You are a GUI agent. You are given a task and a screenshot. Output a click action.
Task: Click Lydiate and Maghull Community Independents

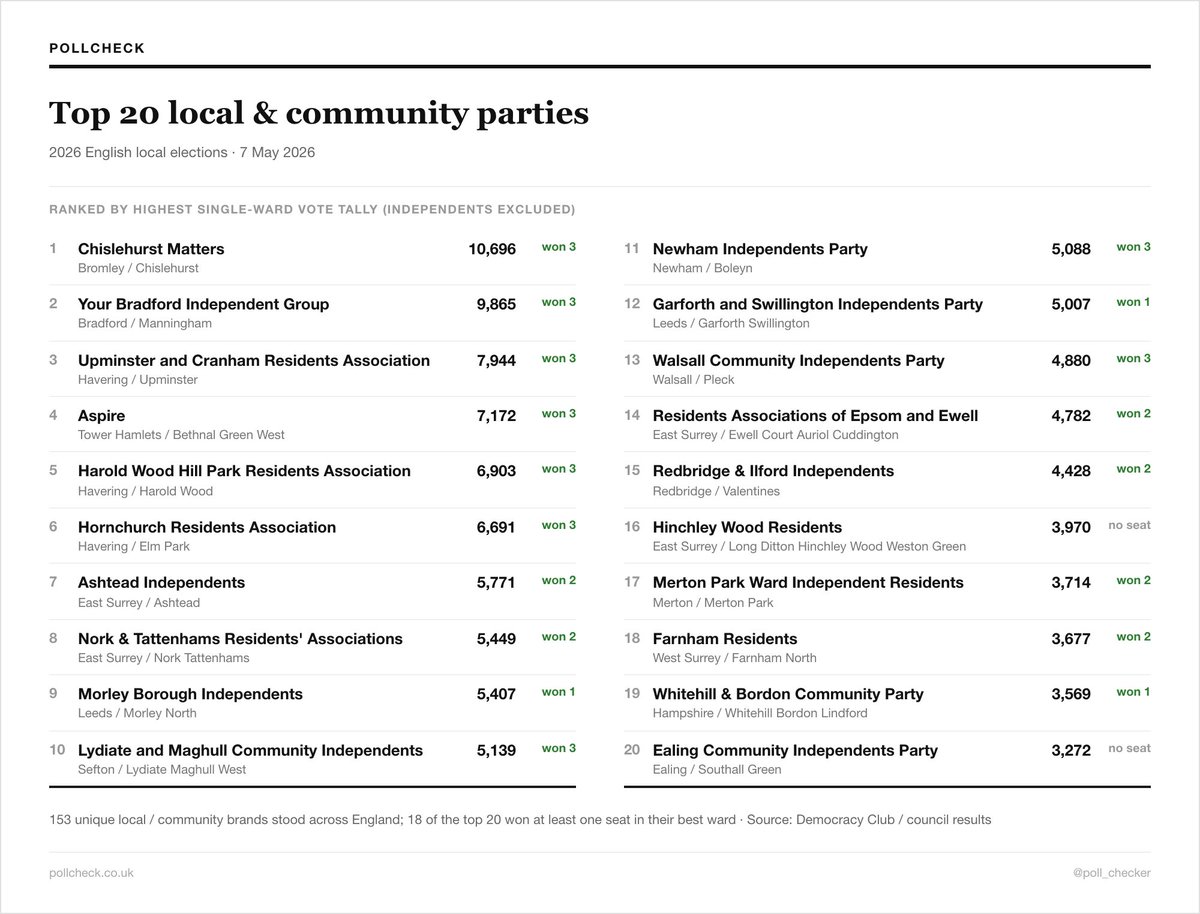(250, 750)
